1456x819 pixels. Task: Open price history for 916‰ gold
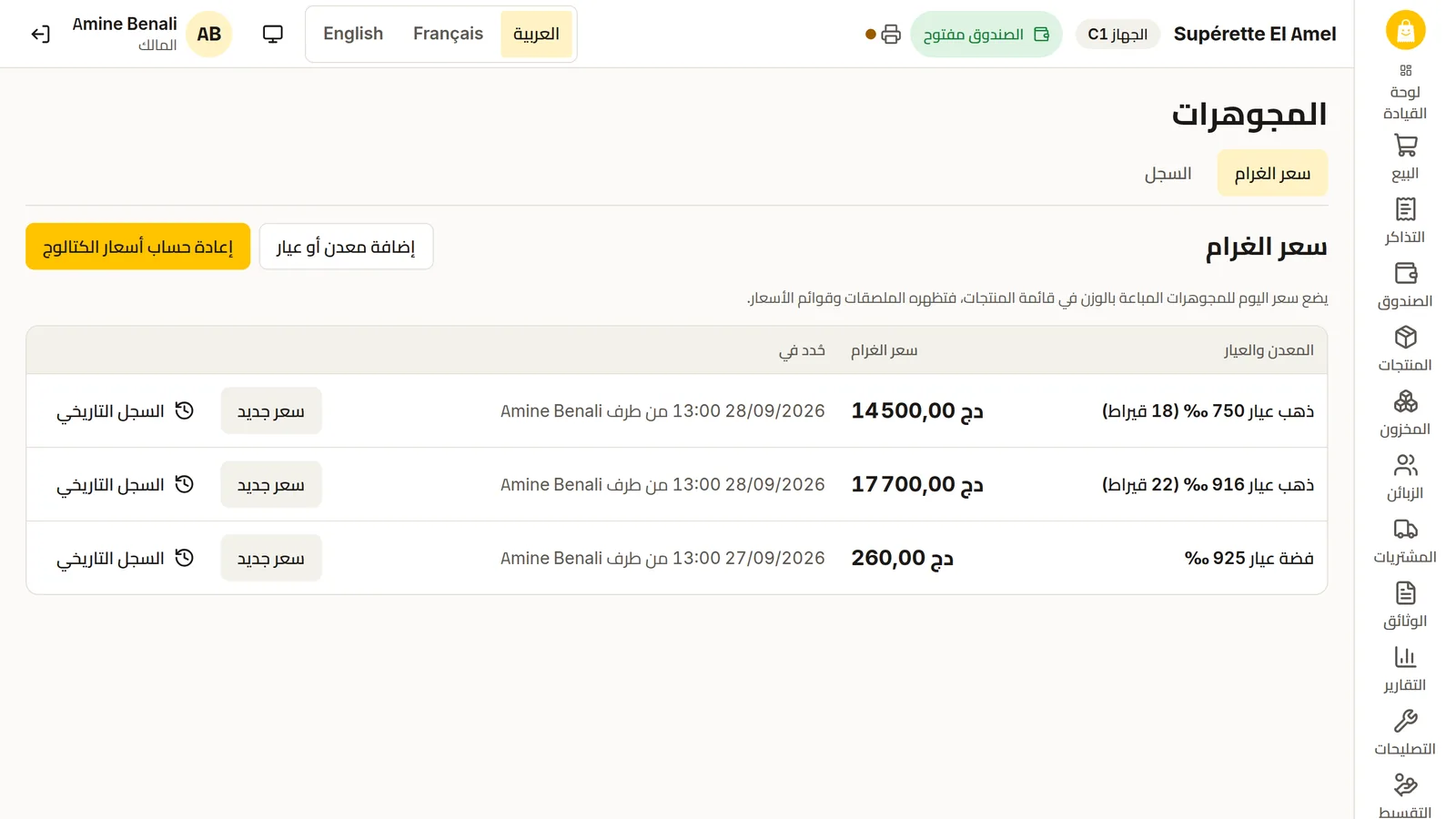click(x=126, y=484)
